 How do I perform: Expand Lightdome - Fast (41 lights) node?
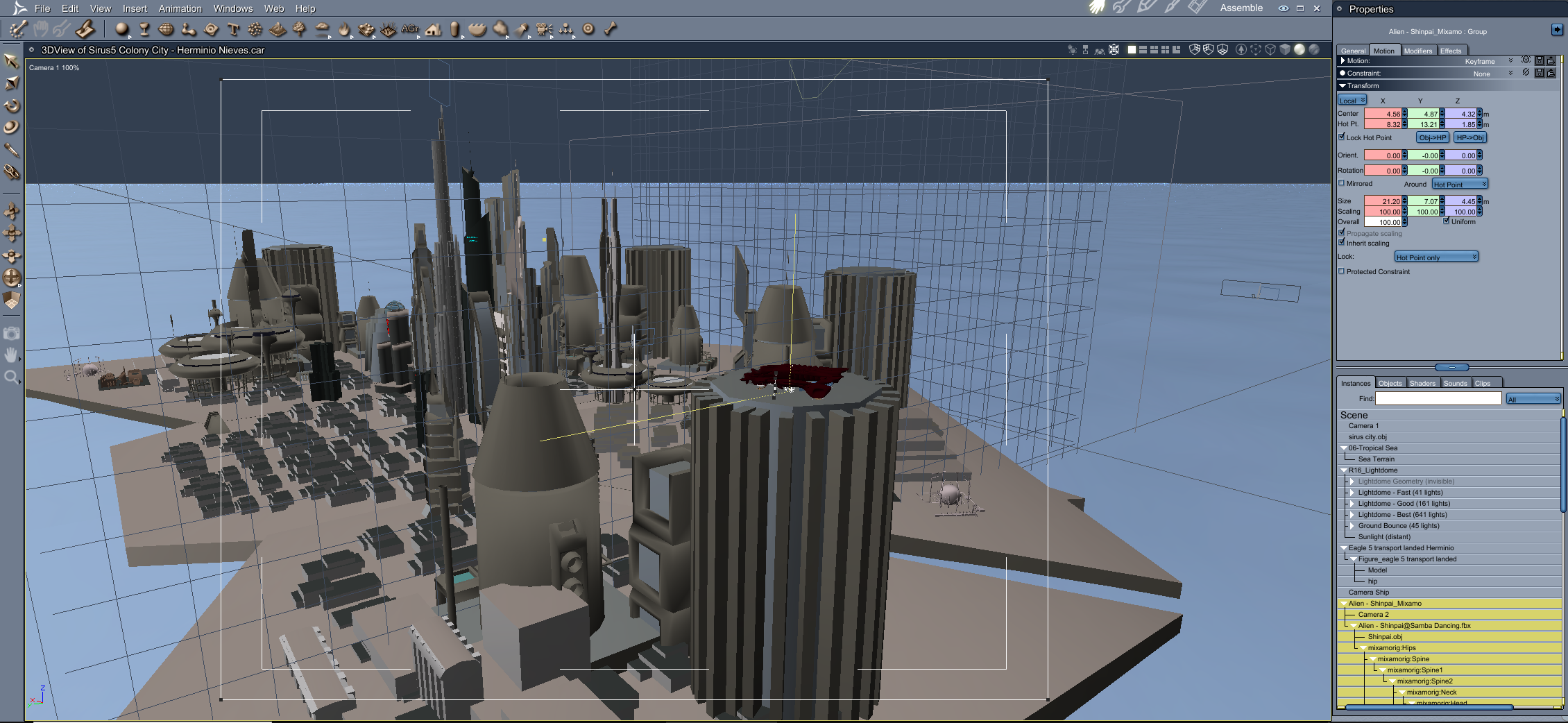pyautogui.click(x=1352, y=492)
